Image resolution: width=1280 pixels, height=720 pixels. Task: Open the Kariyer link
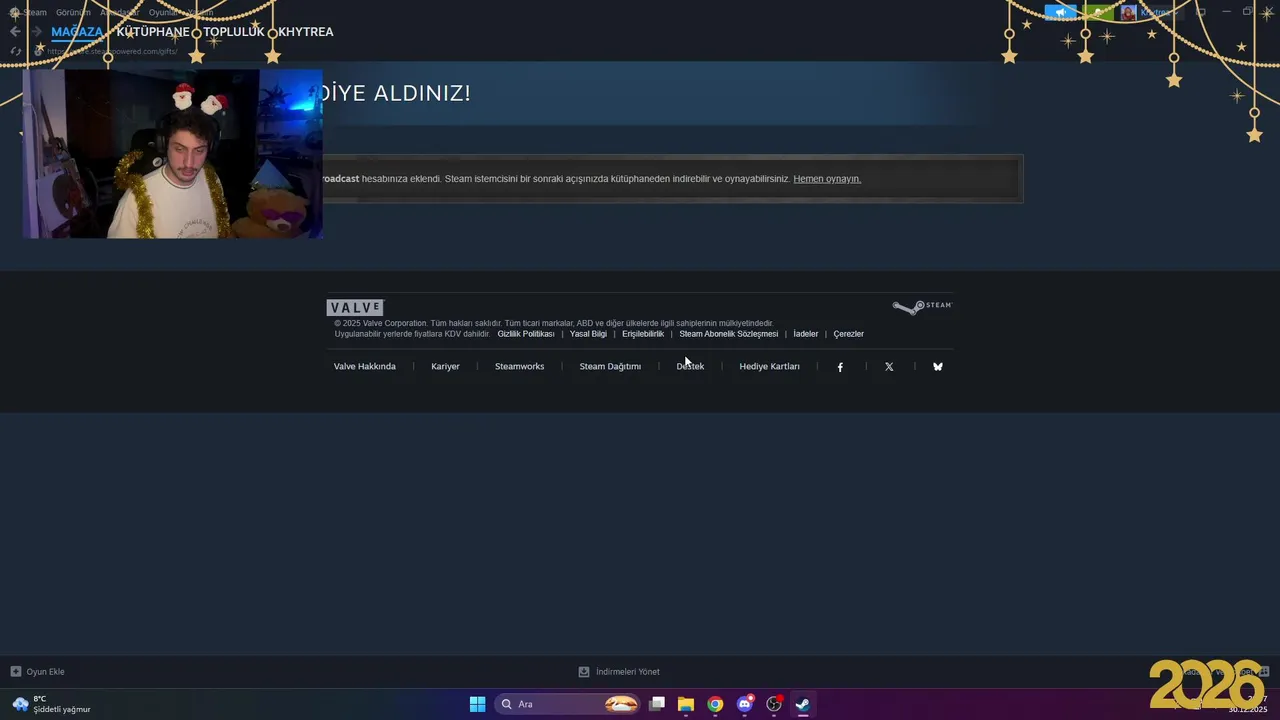tap(445, 367)
